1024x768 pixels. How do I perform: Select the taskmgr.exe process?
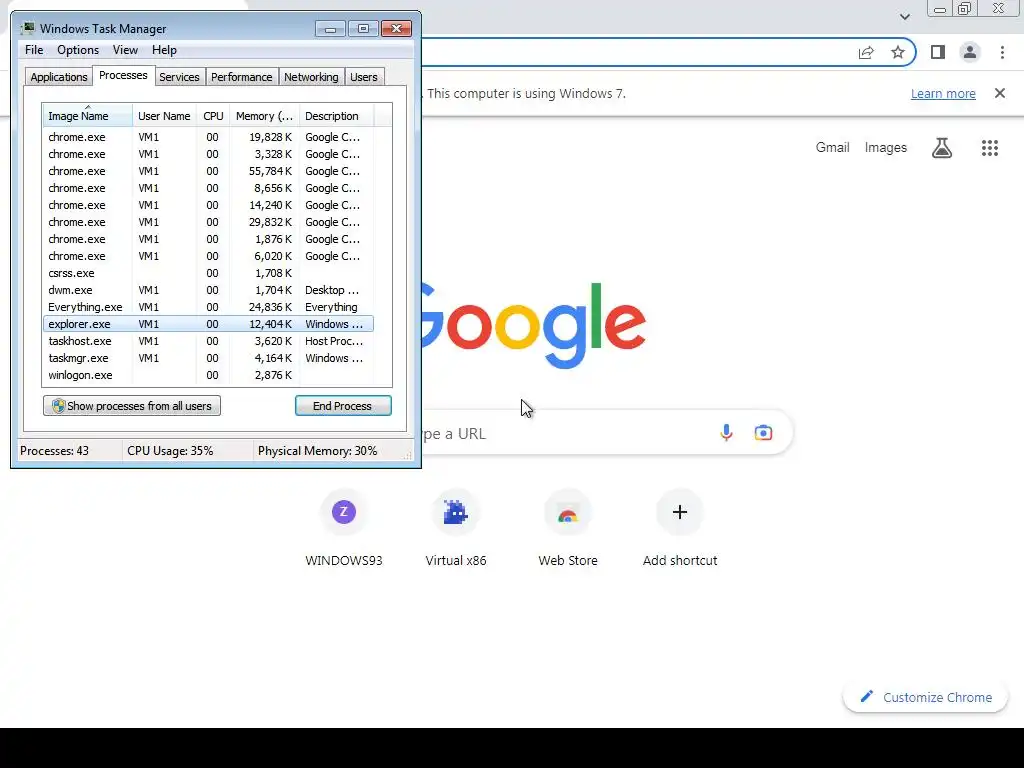pos(208,358)
